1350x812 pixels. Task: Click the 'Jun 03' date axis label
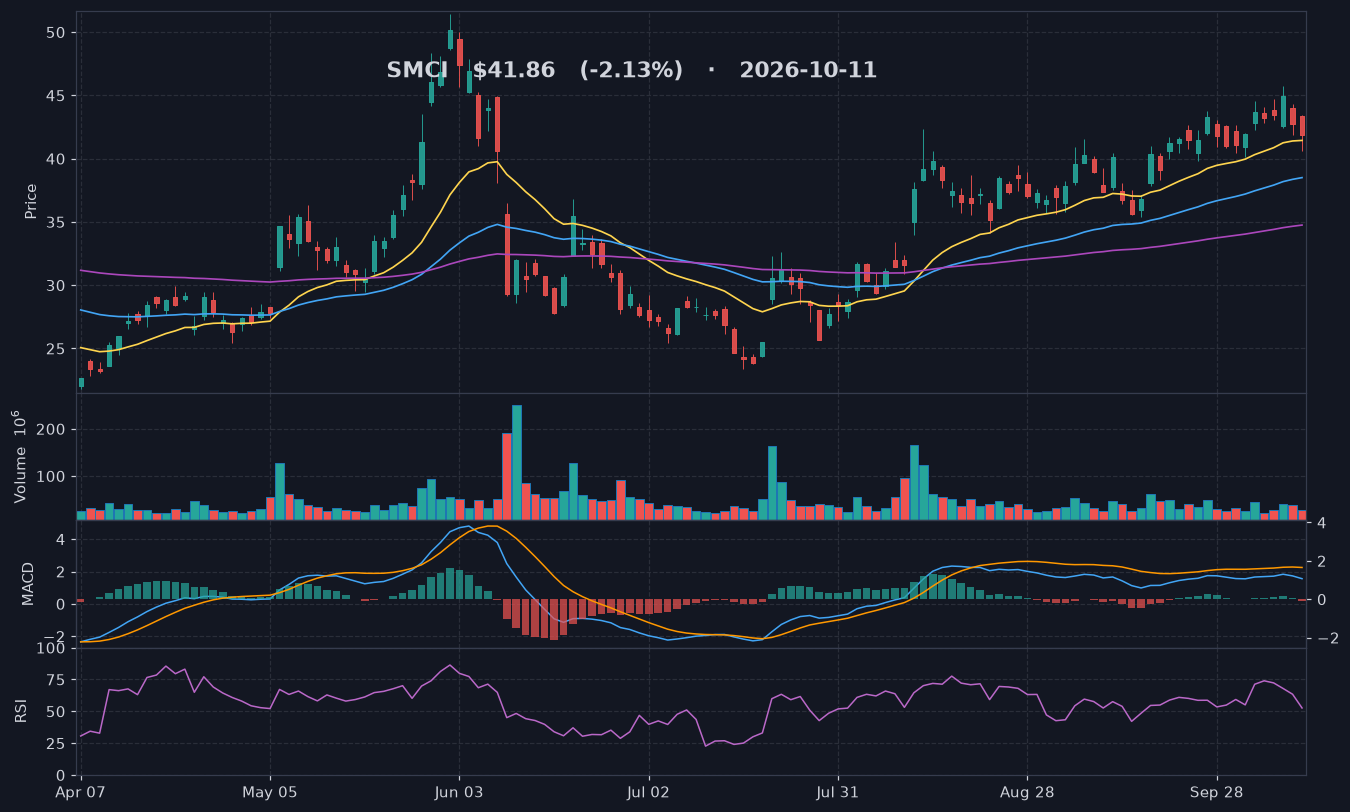click(460, 792)
